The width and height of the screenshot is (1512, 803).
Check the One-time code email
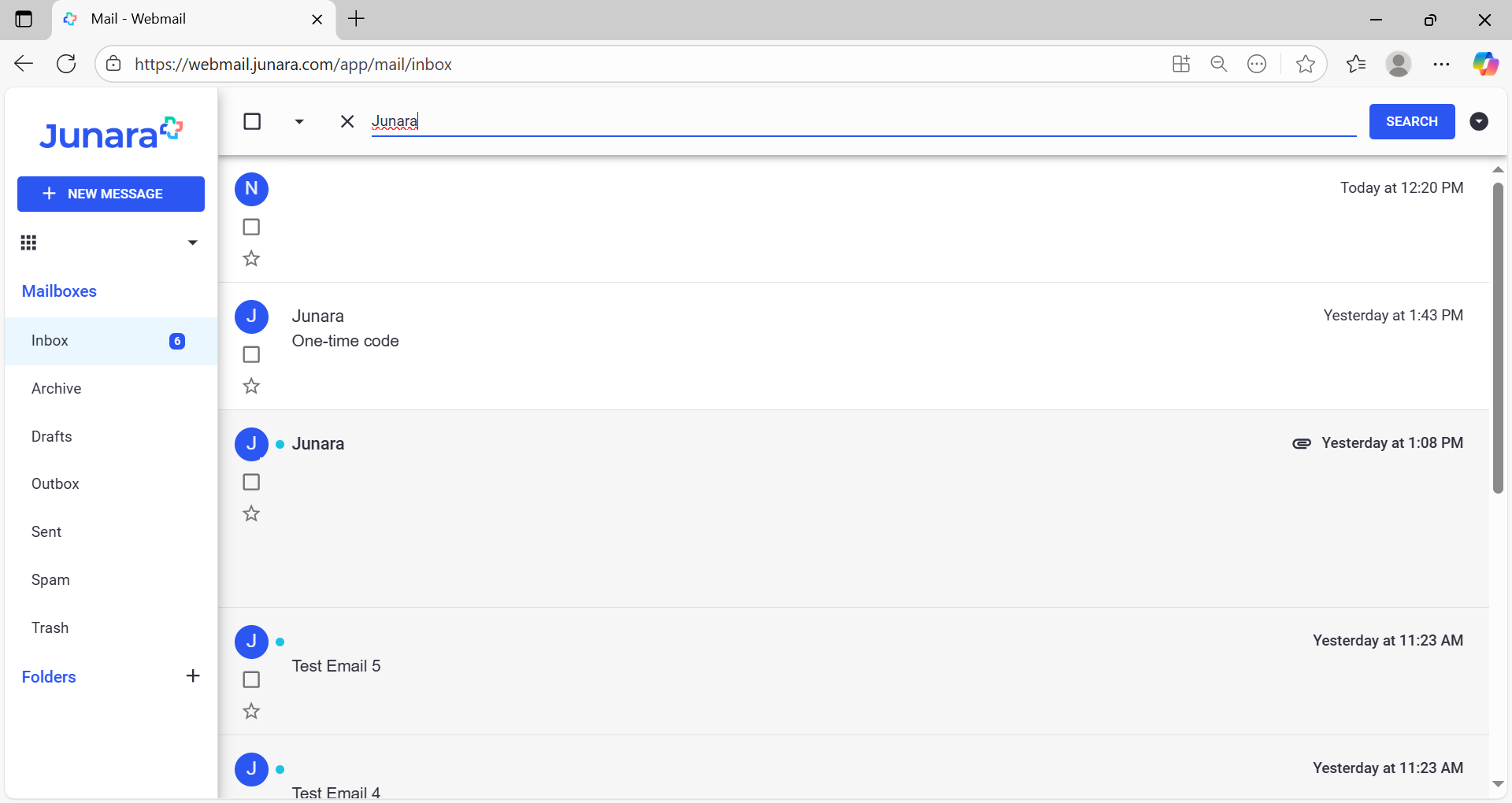point(251,354)
